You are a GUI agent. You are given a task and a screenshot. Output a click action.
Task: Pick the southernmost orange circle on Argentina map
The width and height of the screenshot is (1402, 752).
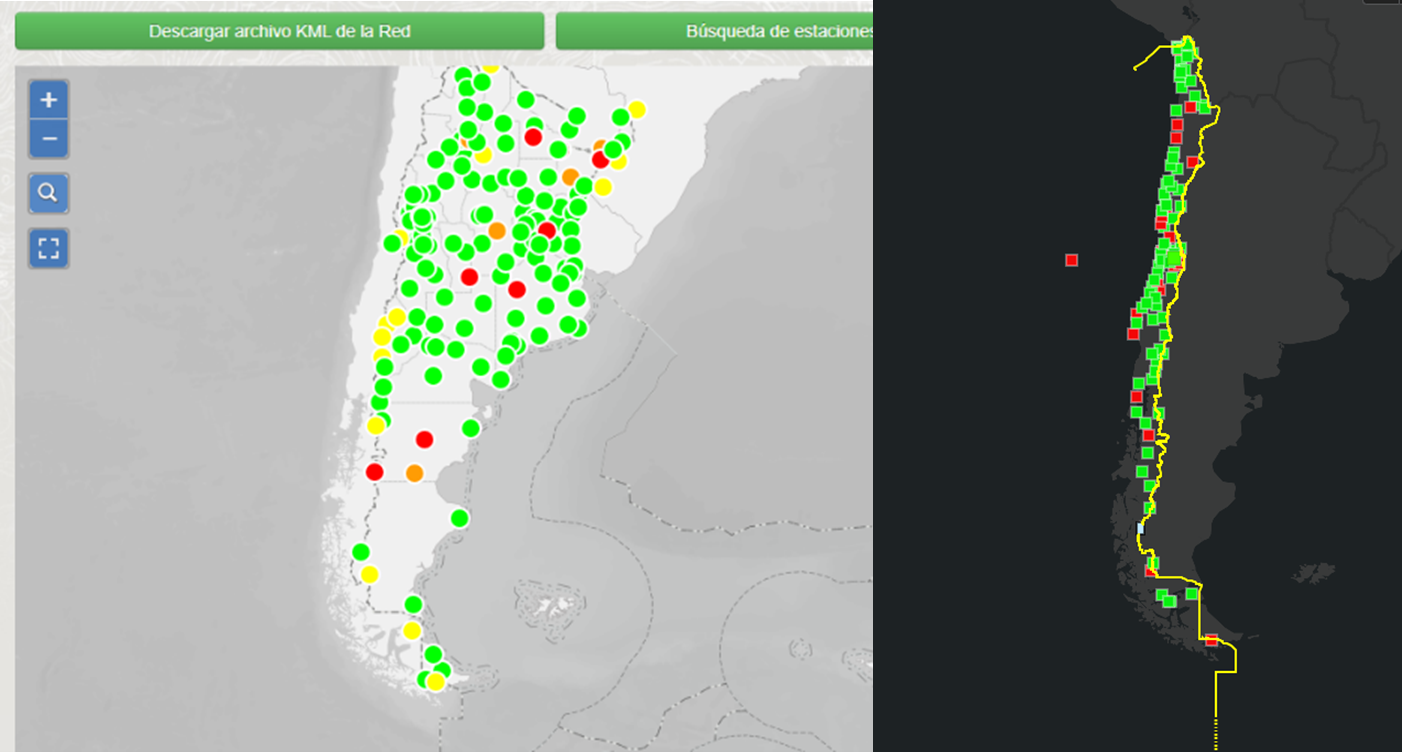[x=415, y=472]
